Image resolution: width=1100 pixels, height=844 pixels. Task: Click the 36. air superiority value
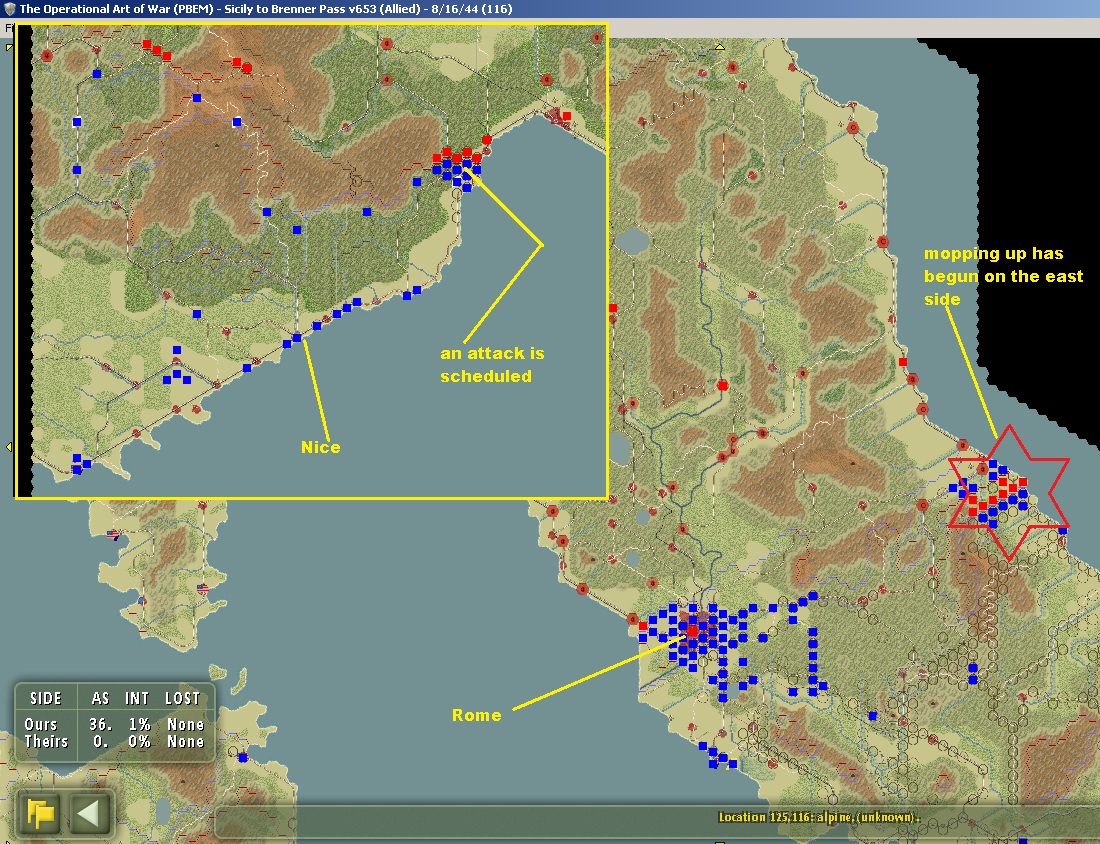pyautogui.click(x=101, y=724)
